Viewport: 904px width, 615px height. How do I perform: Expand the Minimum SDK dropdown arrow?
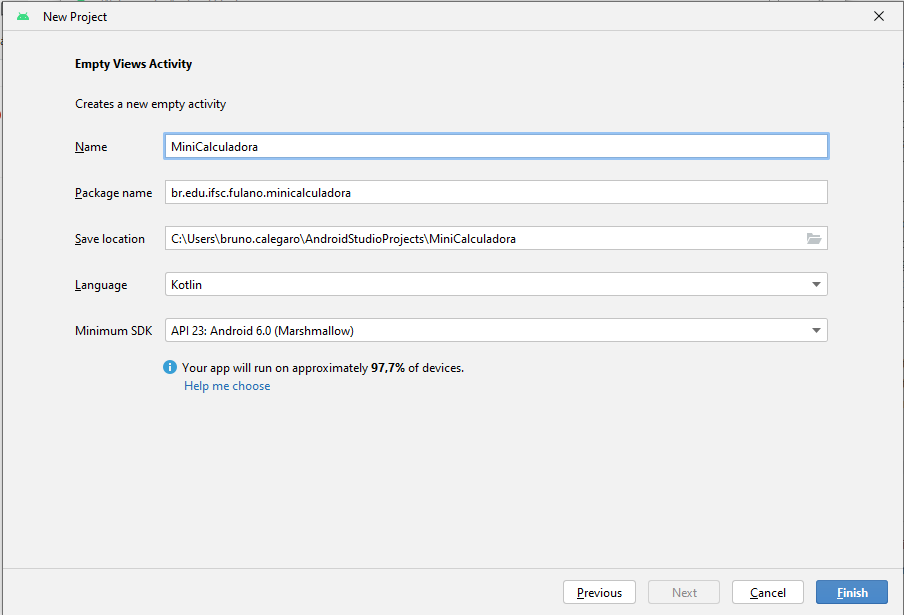816,331
